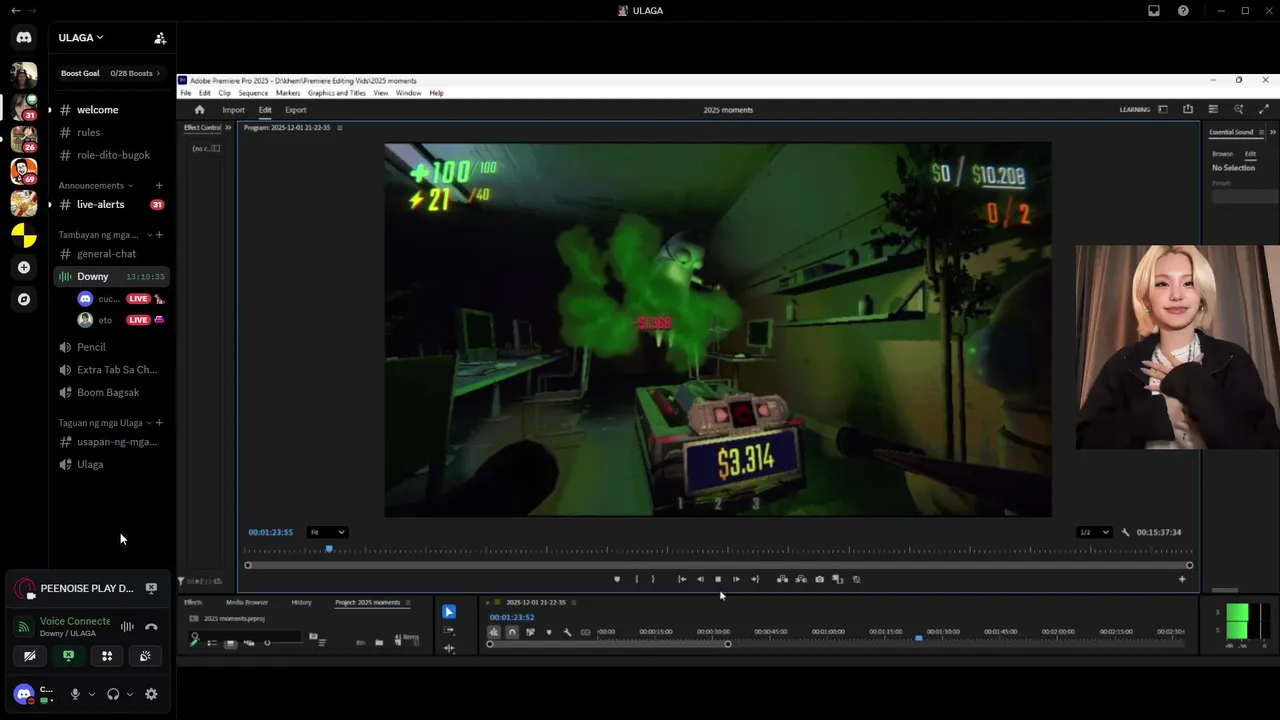Viewport: 1280px width, 720px height.
Task: Click the voice connection signal icon
Action: click(x=24, y=627)
